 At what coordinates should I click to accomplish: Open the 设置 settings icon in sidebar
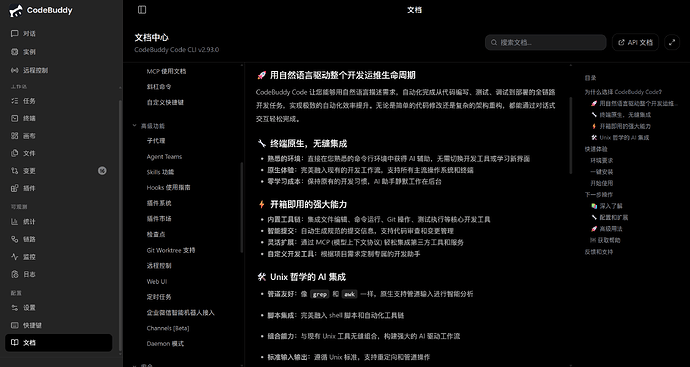(x=15, y=308)
